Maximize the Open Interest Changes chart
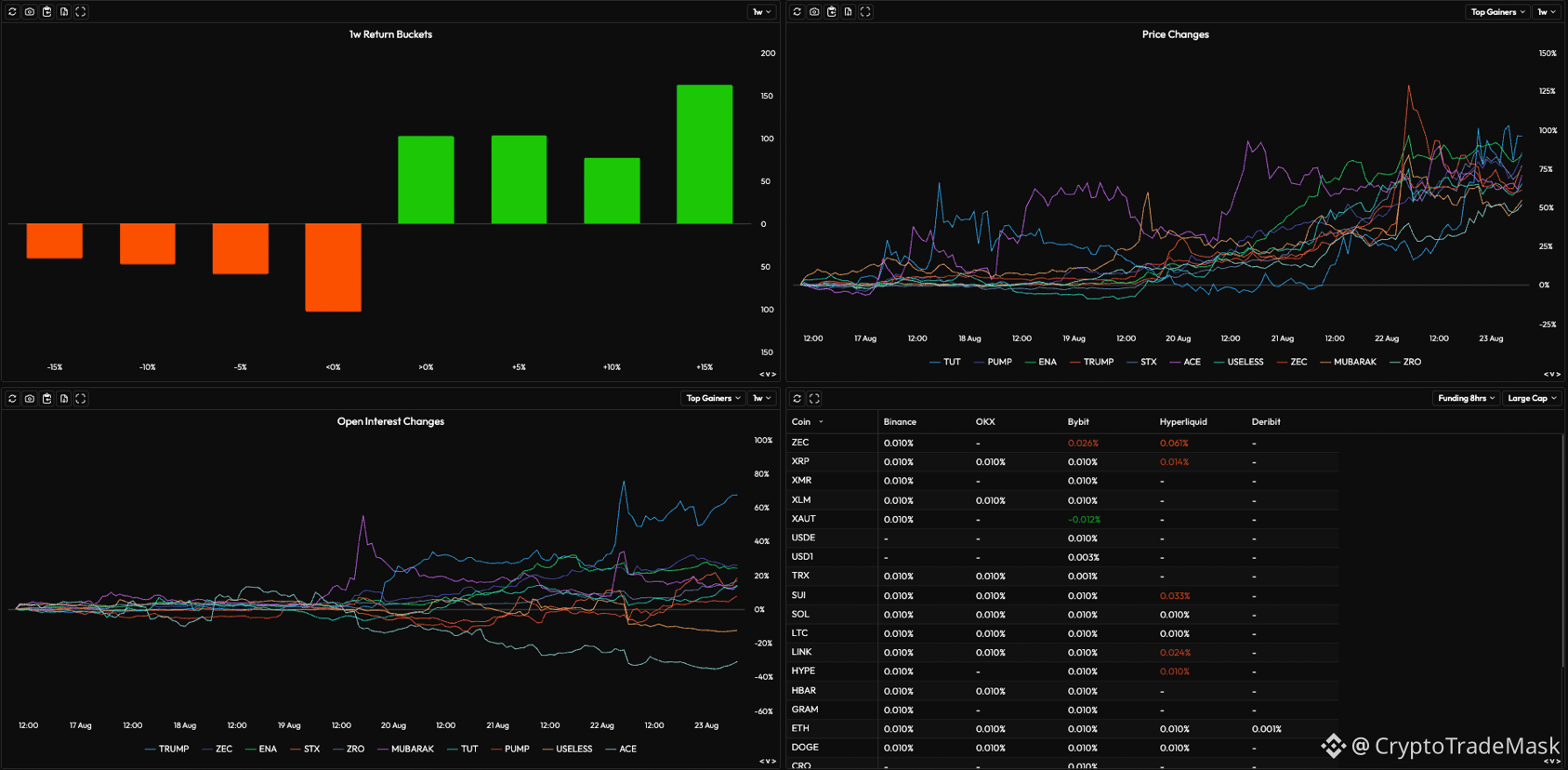 [81, 399]
